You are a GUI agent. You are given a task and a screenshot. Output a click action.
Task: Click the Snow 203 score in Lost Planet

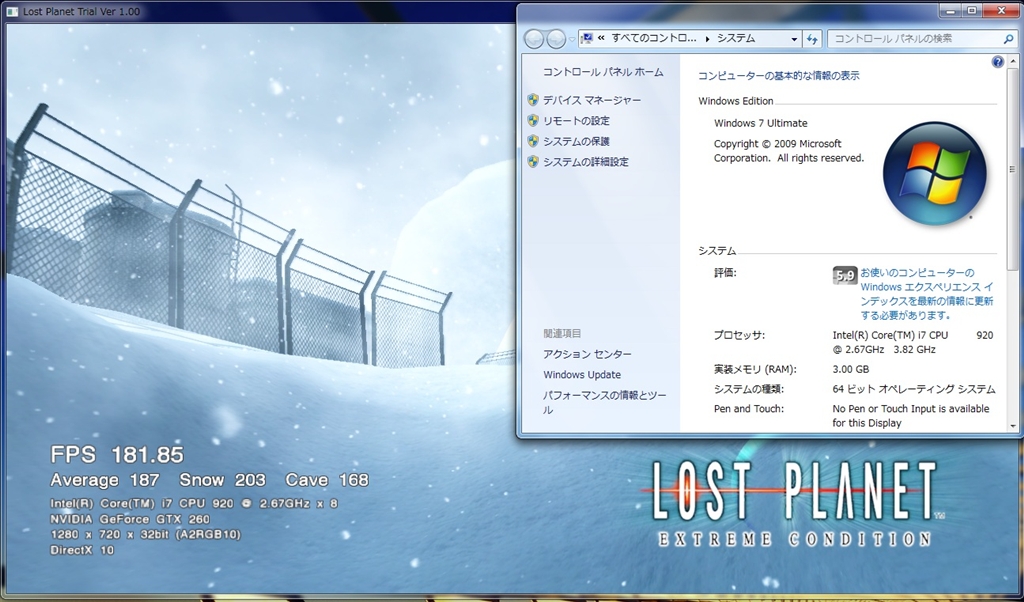point(223,481)
